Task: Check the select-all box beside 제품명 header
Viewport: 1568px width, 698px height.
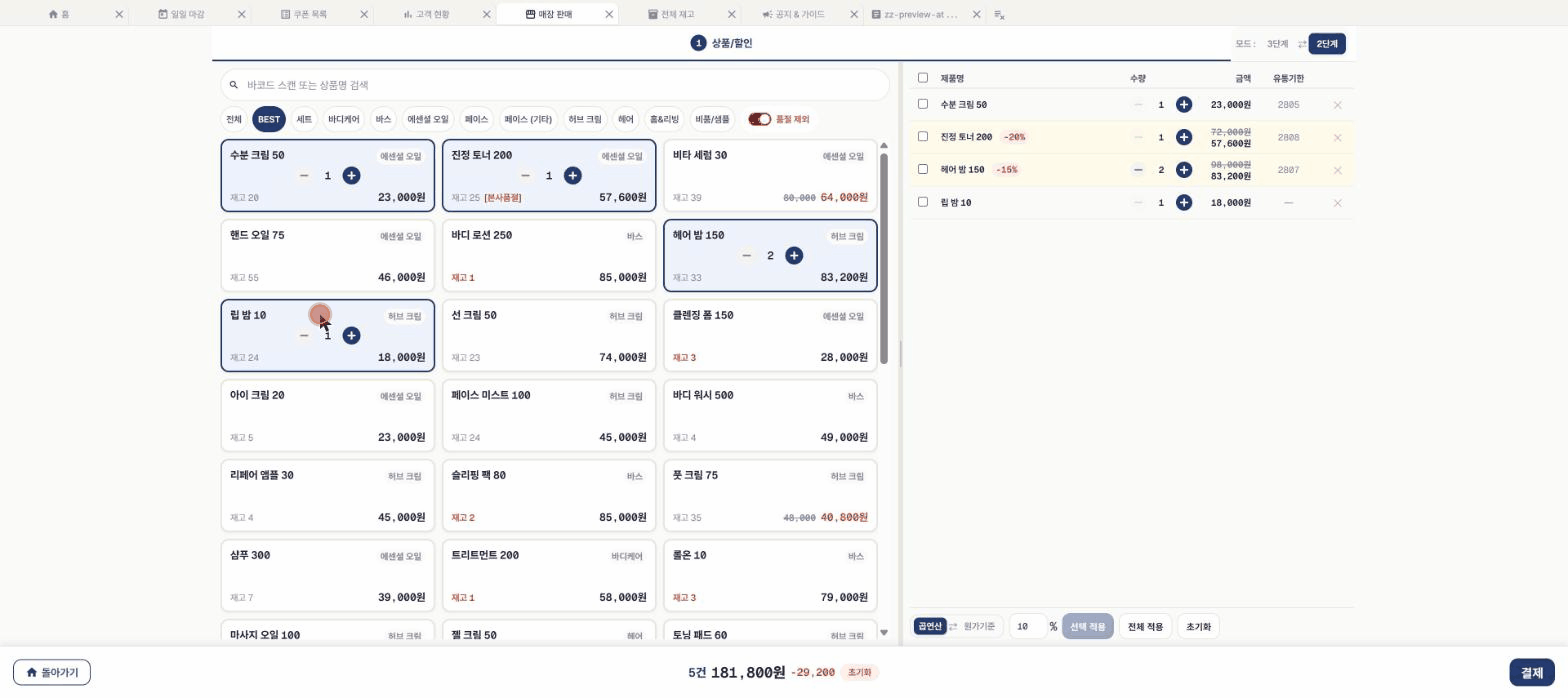Action: pos(923,78)
